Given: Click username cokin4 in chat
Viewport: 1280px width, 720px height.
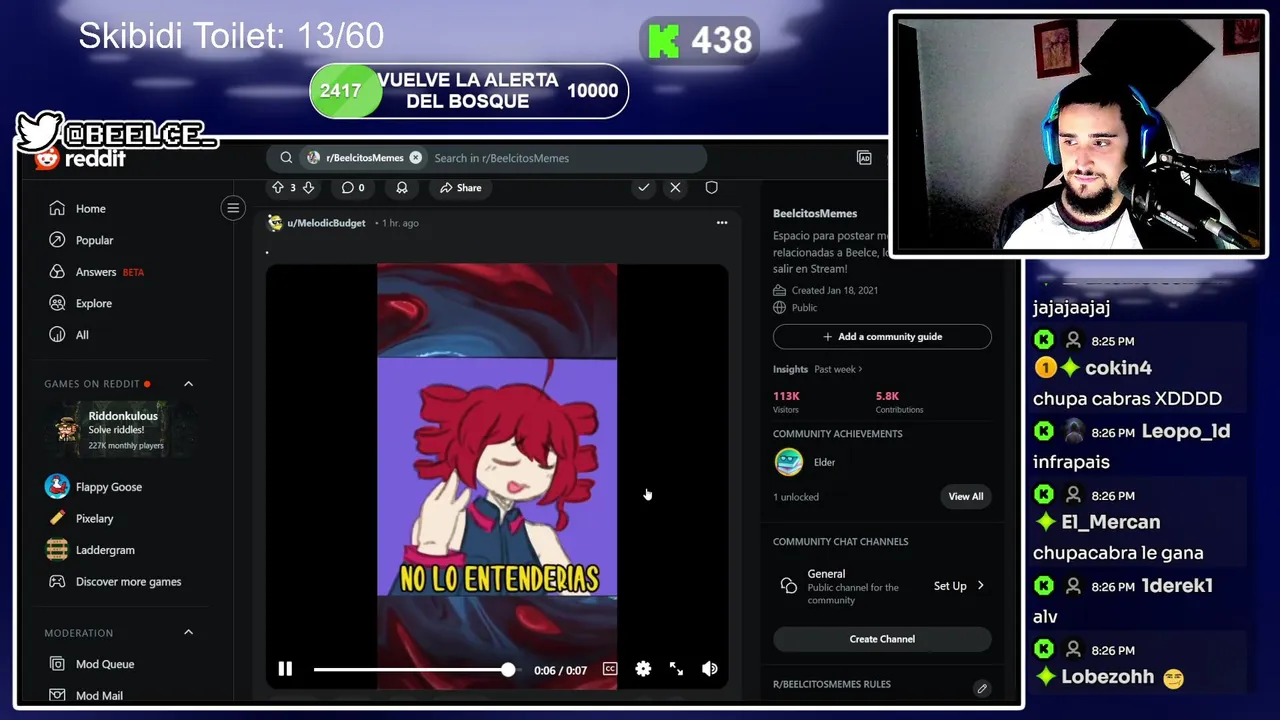Looking at the screenshot, I should coord(1118,368).
